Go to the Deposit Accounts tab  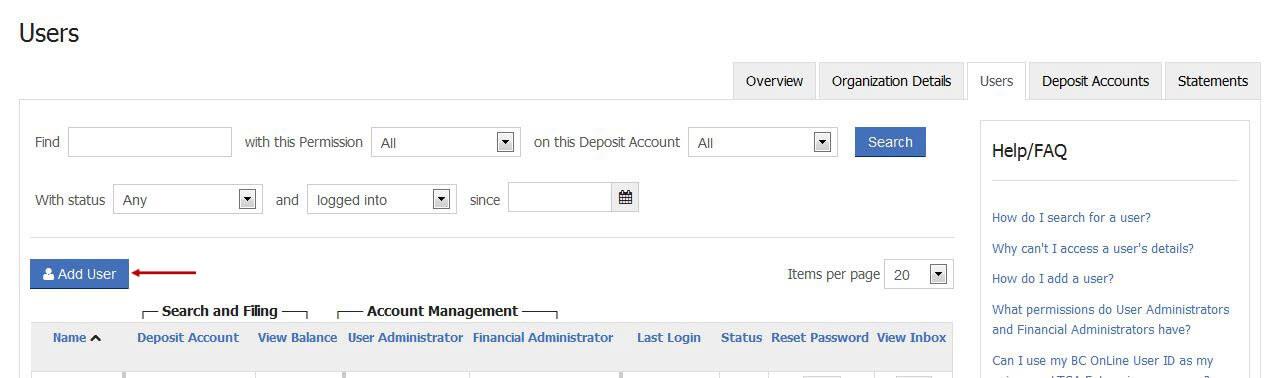click(1095, 81)
